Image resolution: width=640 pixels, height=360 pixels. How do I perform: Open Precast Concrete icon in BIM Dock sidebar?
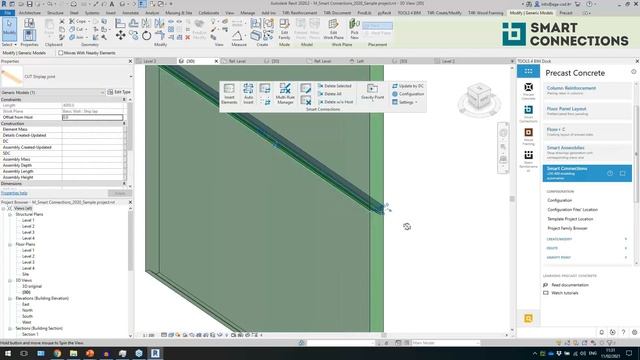coord(528,91)
